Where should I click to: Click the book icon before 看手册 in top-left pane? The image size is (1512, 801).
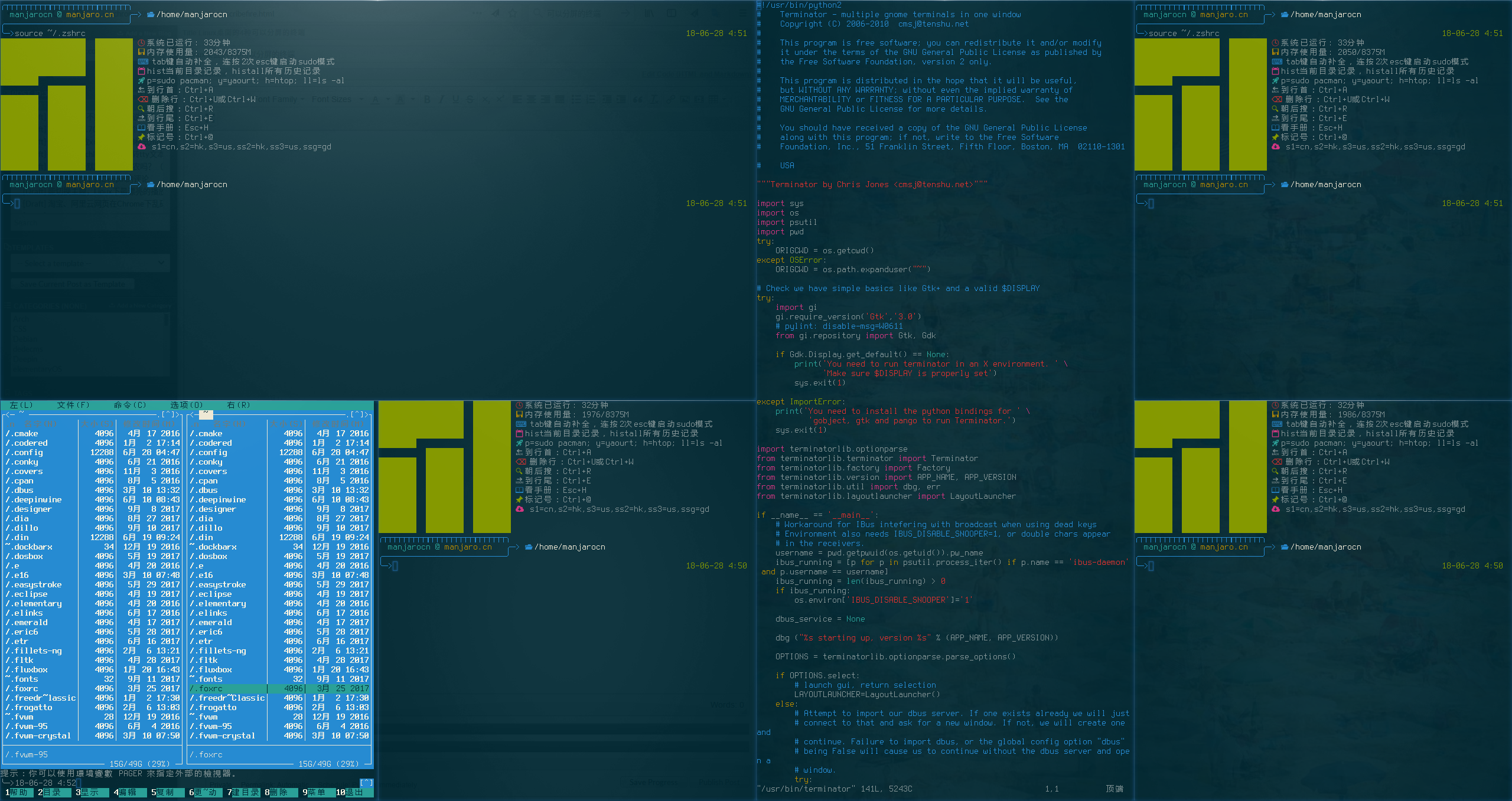142,127
